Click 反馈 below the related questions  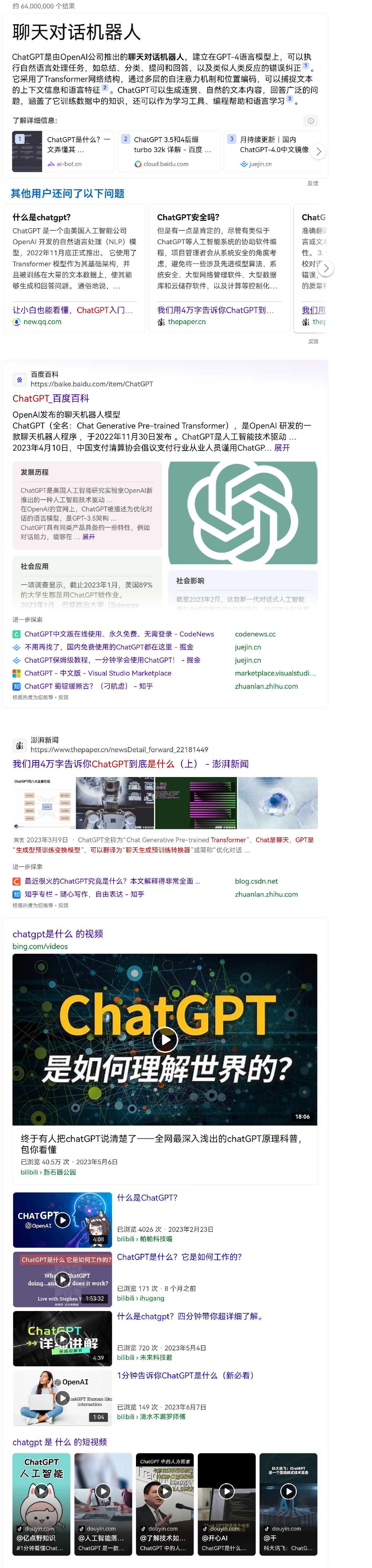point(314,342)
